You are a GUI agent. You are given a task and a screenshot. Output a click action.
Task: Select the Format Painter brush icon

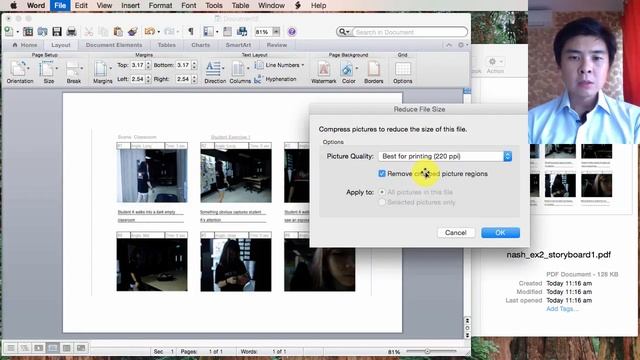pyautogui.click(x=133, y=31)
